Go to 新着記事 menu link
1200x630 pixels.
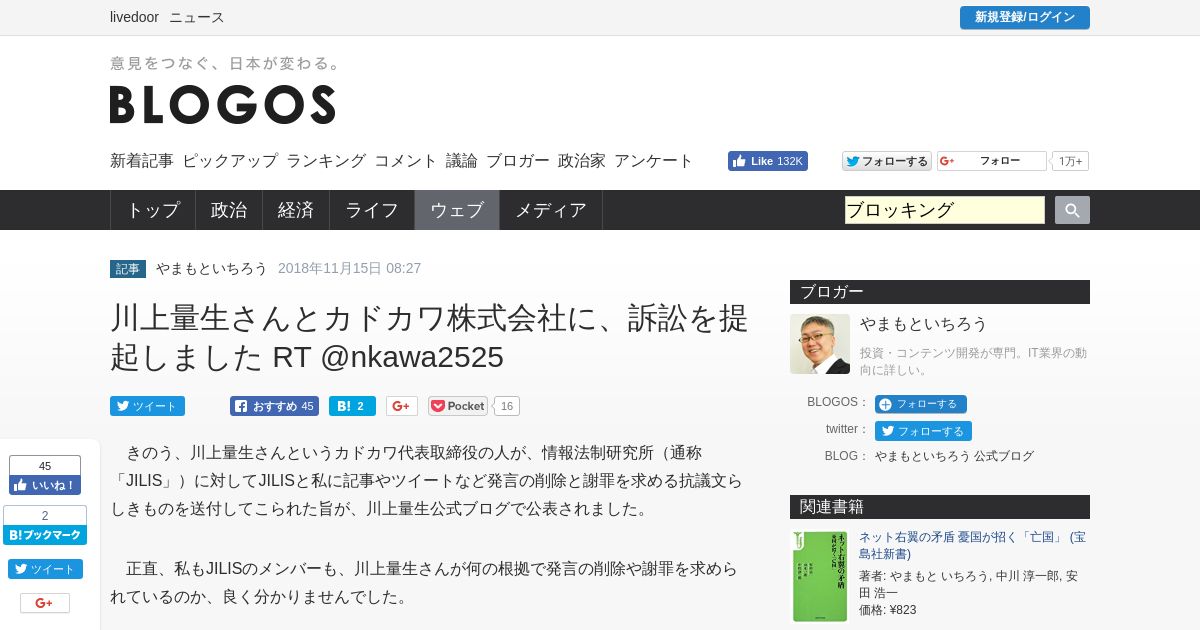[x=142, y=160]
